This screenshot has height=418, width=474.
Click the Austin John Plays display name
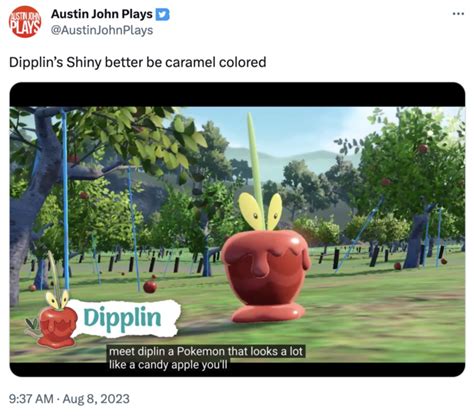tap(102, 14)
